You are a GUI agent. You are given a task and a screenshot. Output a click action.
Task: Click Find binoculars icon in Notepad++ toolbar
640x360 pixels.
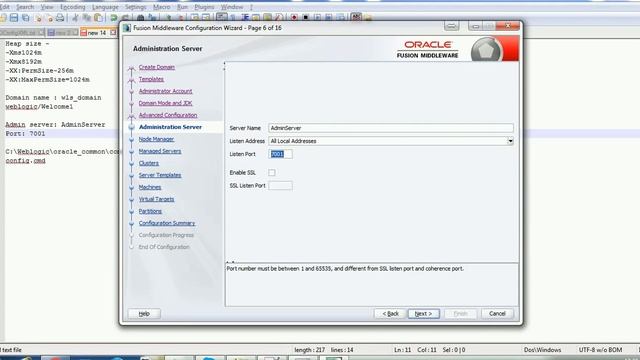click(x=140, y=18)
